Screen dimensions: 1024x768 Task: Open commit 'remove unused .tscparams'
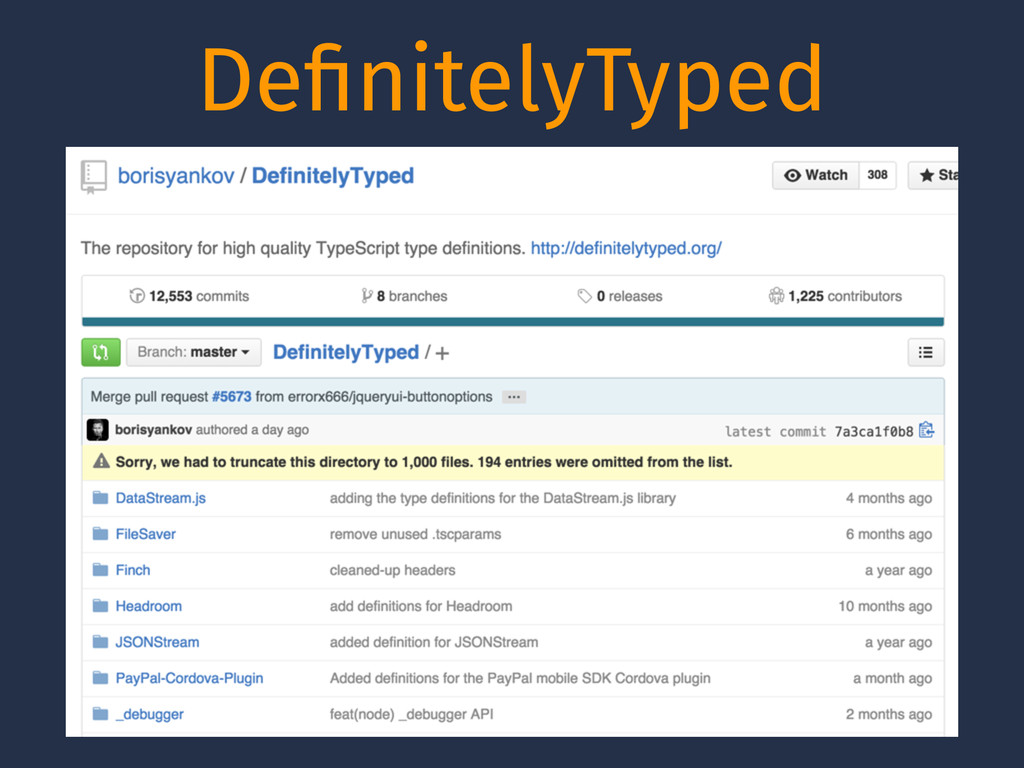point(415,534)
